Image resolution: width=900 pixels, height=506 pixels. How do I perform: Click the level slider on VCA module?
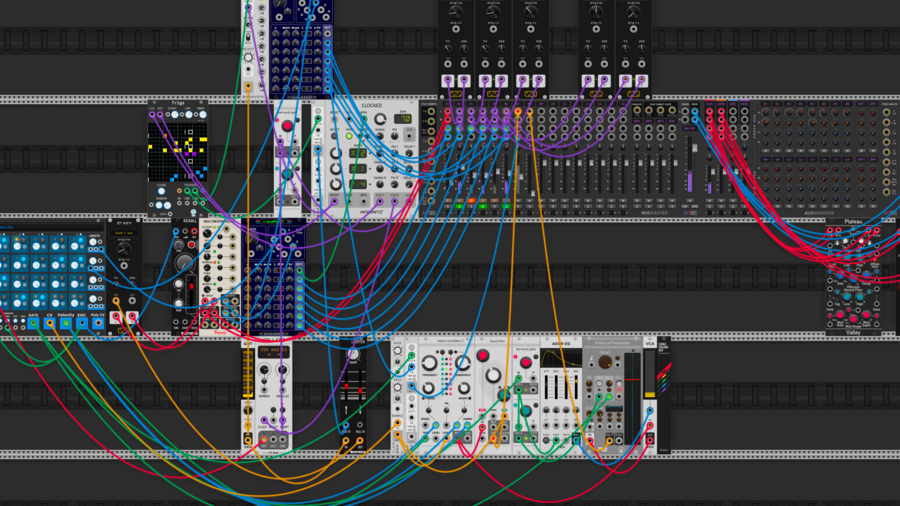pos(649,373)
